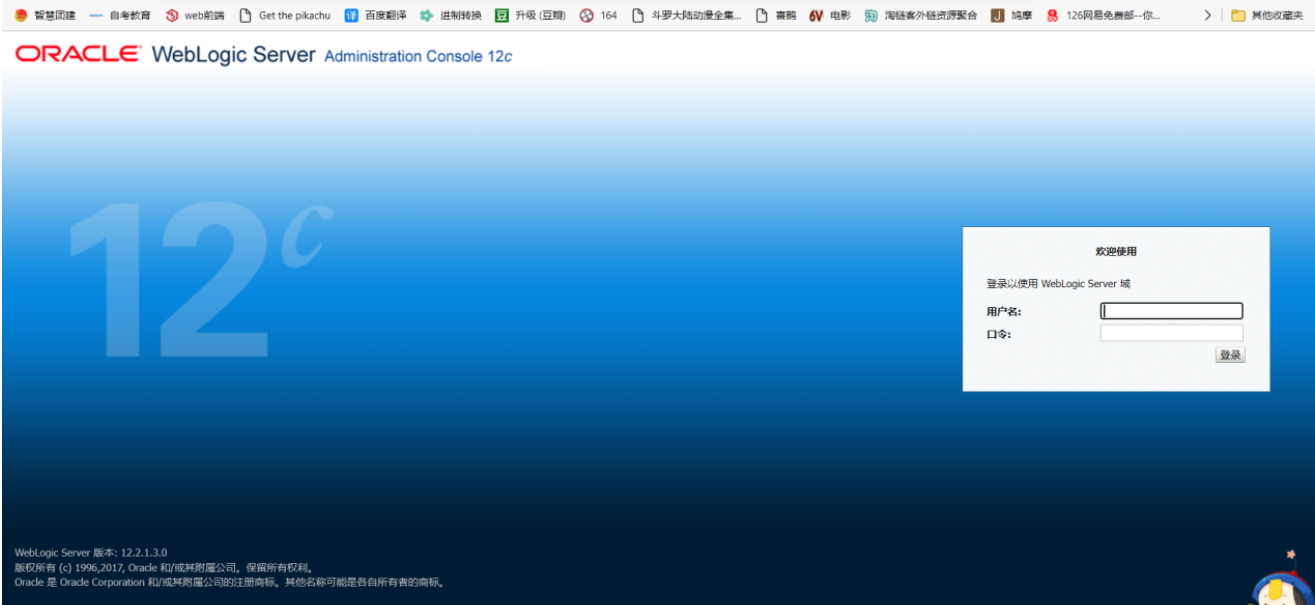The width and height of the screenshot is (1315, 605).
Task: Click the 用户名: label
Action: click(x=1003, y=311)
